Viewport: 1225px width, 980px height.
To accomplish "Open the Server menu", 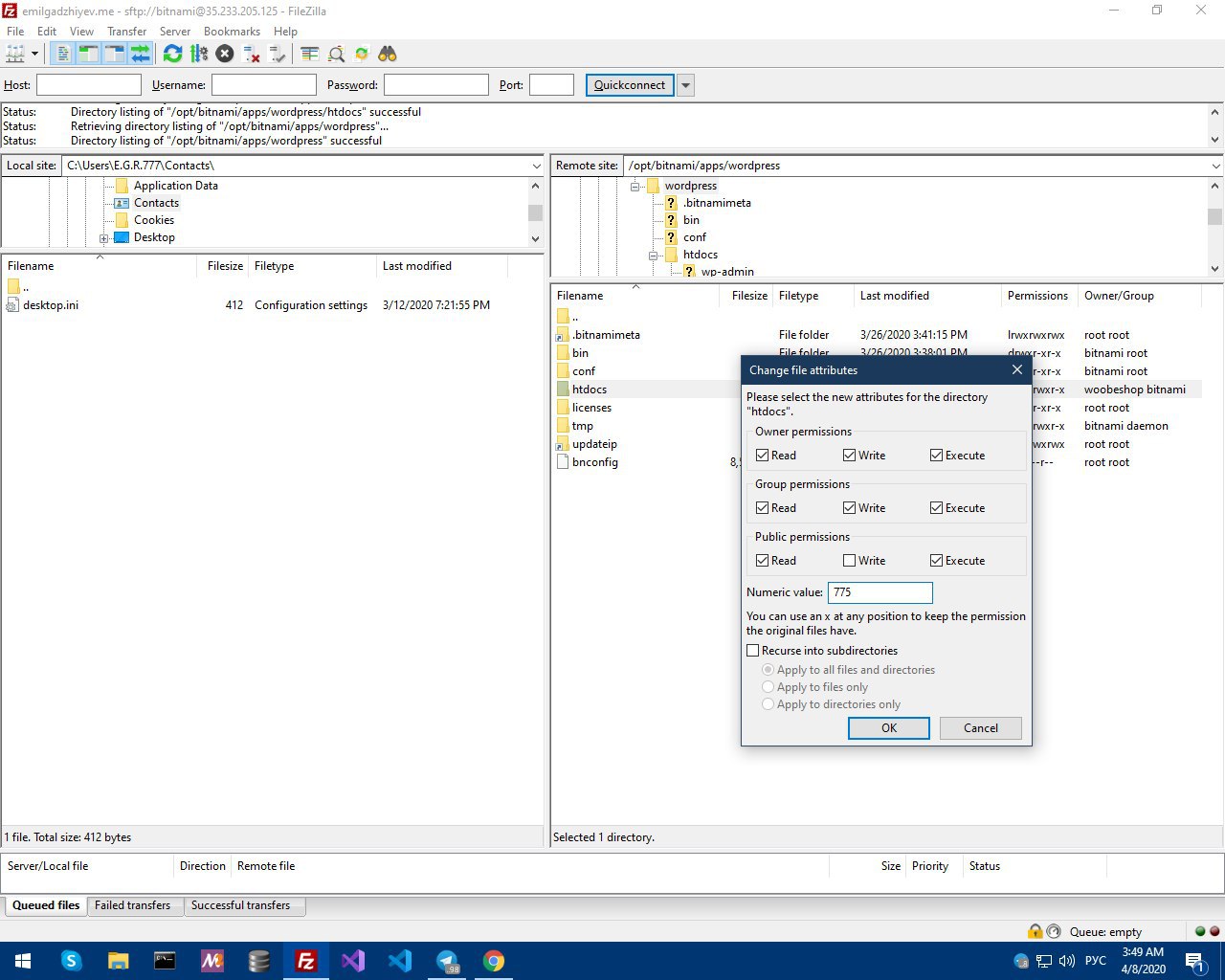I will (x=175, y=32).
